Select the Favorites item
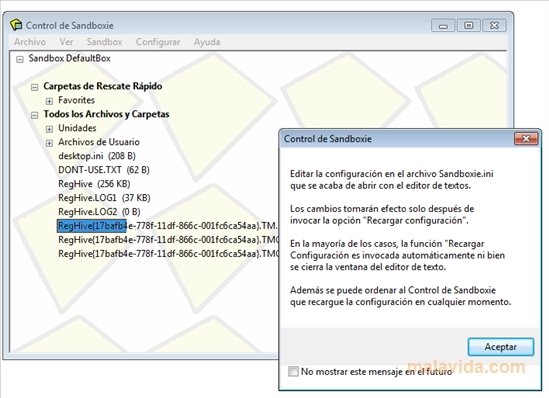The image size is (549, 398). tap(76, 100)
